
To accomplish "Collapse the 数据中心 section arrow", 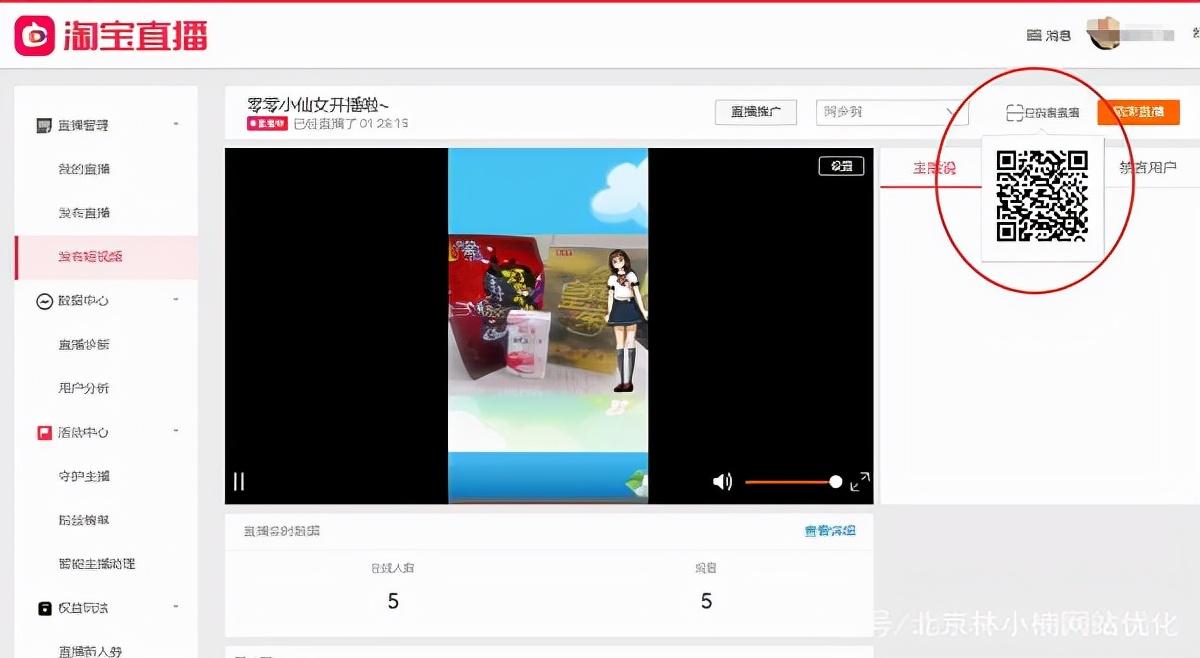I will [176, 300].
